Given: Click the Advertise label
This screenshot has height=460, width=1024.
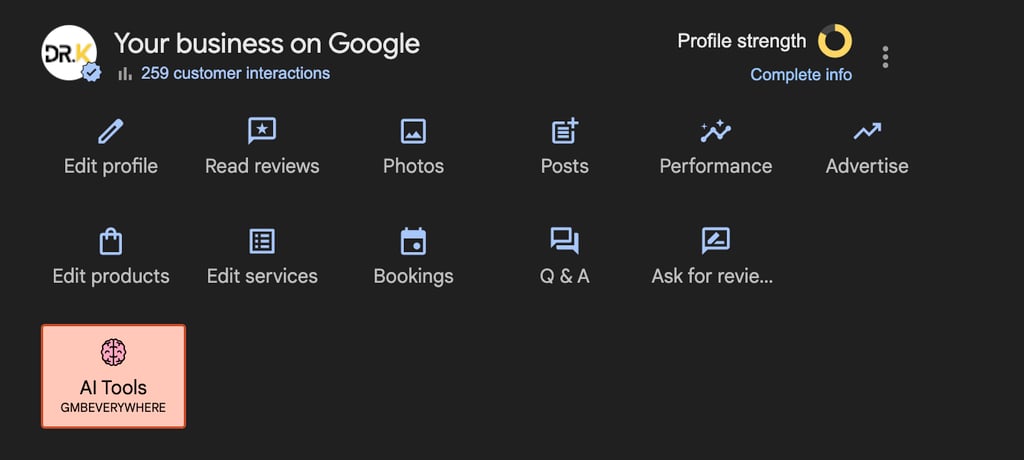Looking at the screenshot, I should click(x=867, y=166).
